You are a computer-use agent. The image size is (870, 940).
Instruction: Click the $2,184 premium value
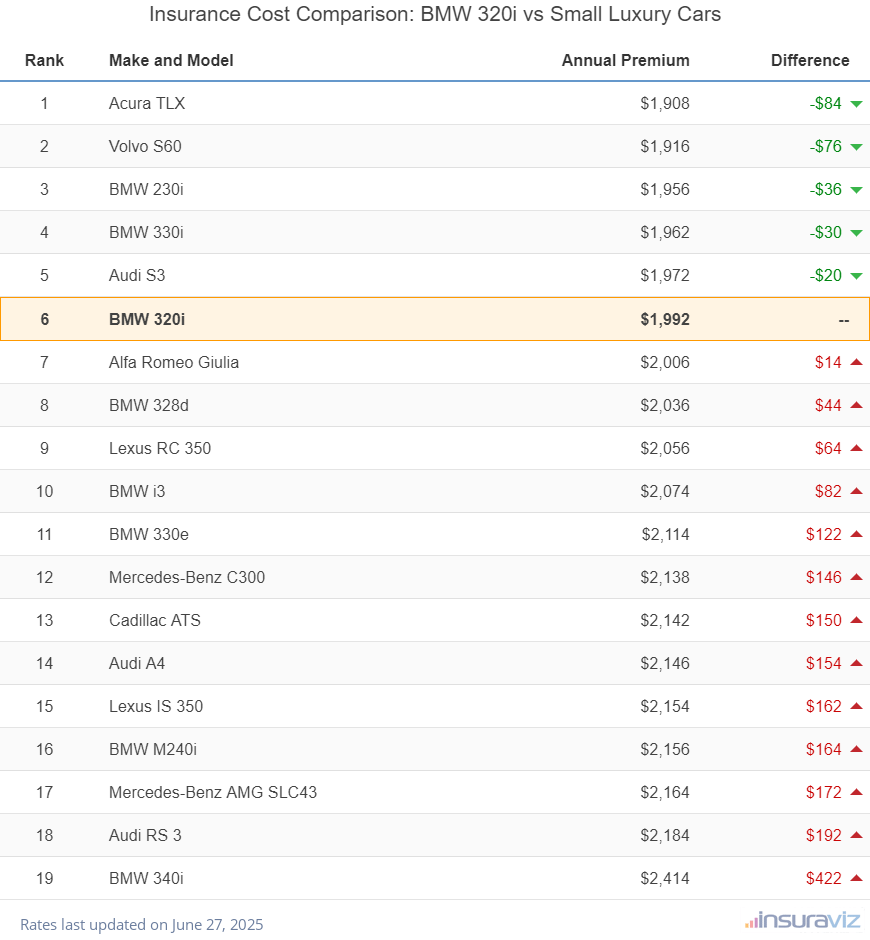tap(665, 835)
